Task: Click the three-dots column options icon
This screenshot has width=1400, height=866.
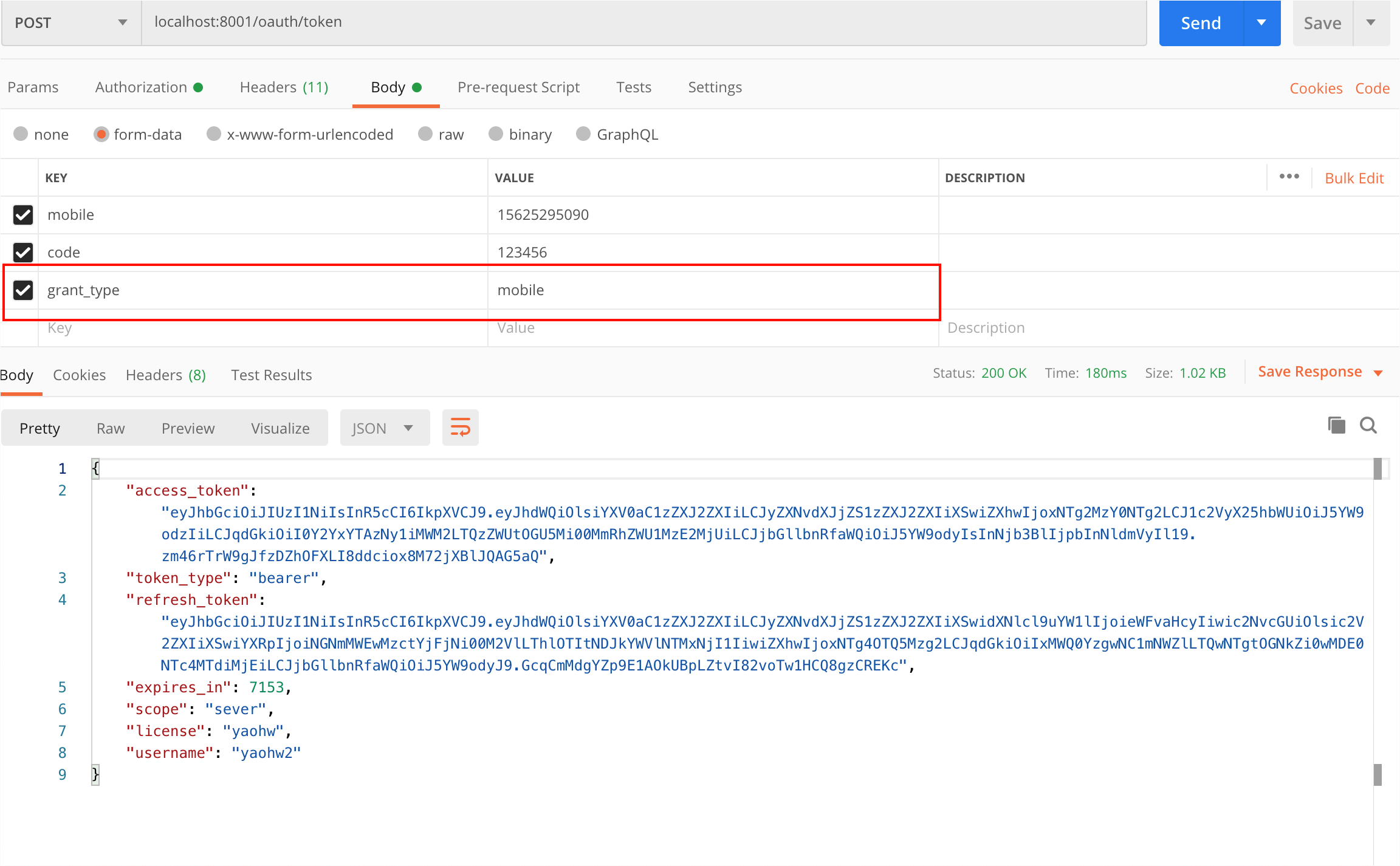Action: point(1289,177)
